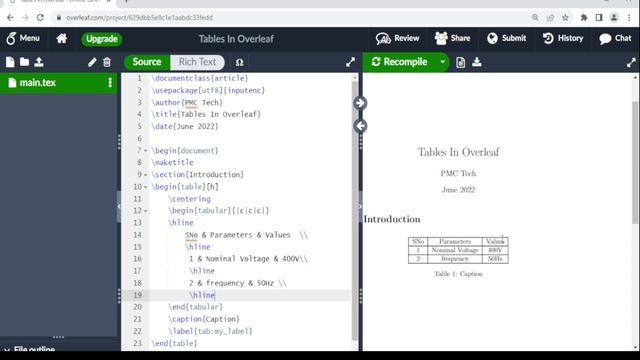Image resolution: width=640 pixels, height=360 pixels.
Task: View logs and output files icon
Action: pyautogui.click(x=460, y=62)
